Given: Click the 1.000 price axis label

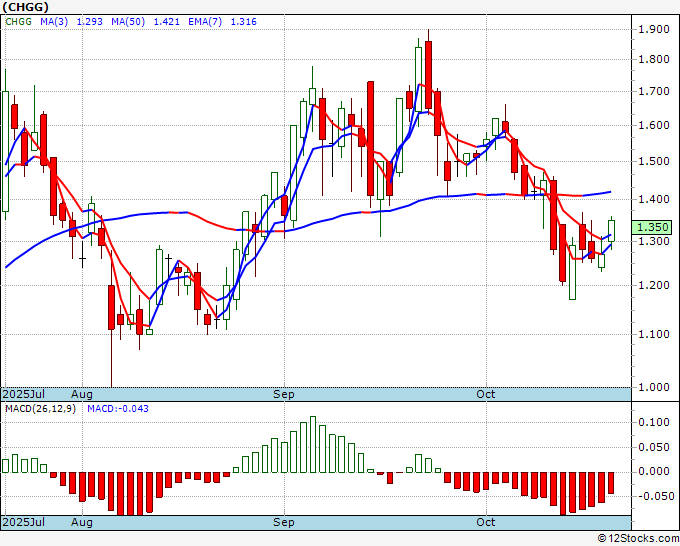Looking at the screenshot, I should pos(655,387).
